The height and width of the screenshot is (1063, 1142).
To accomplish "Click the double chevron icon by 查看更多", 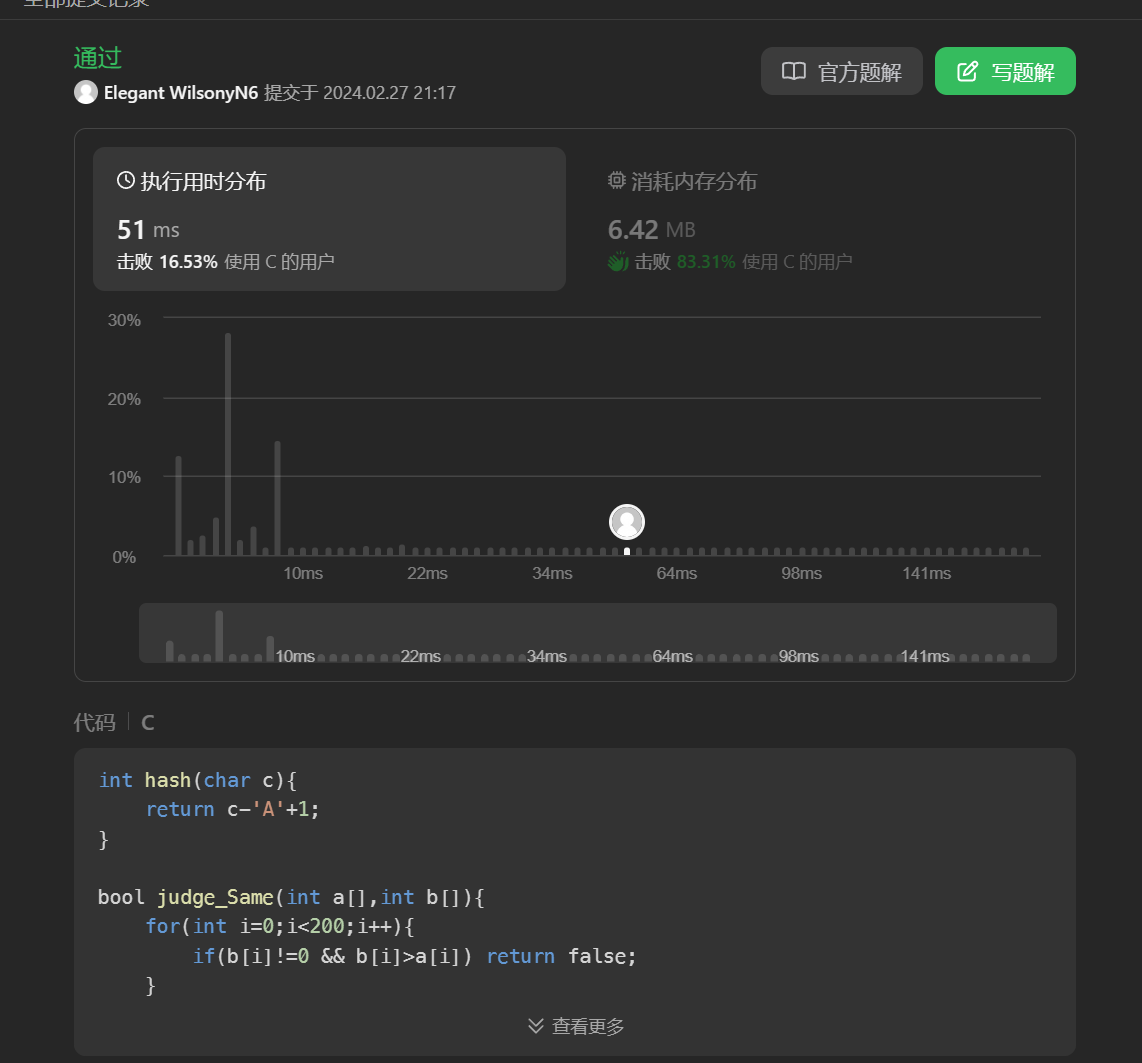I will 536,1026.
